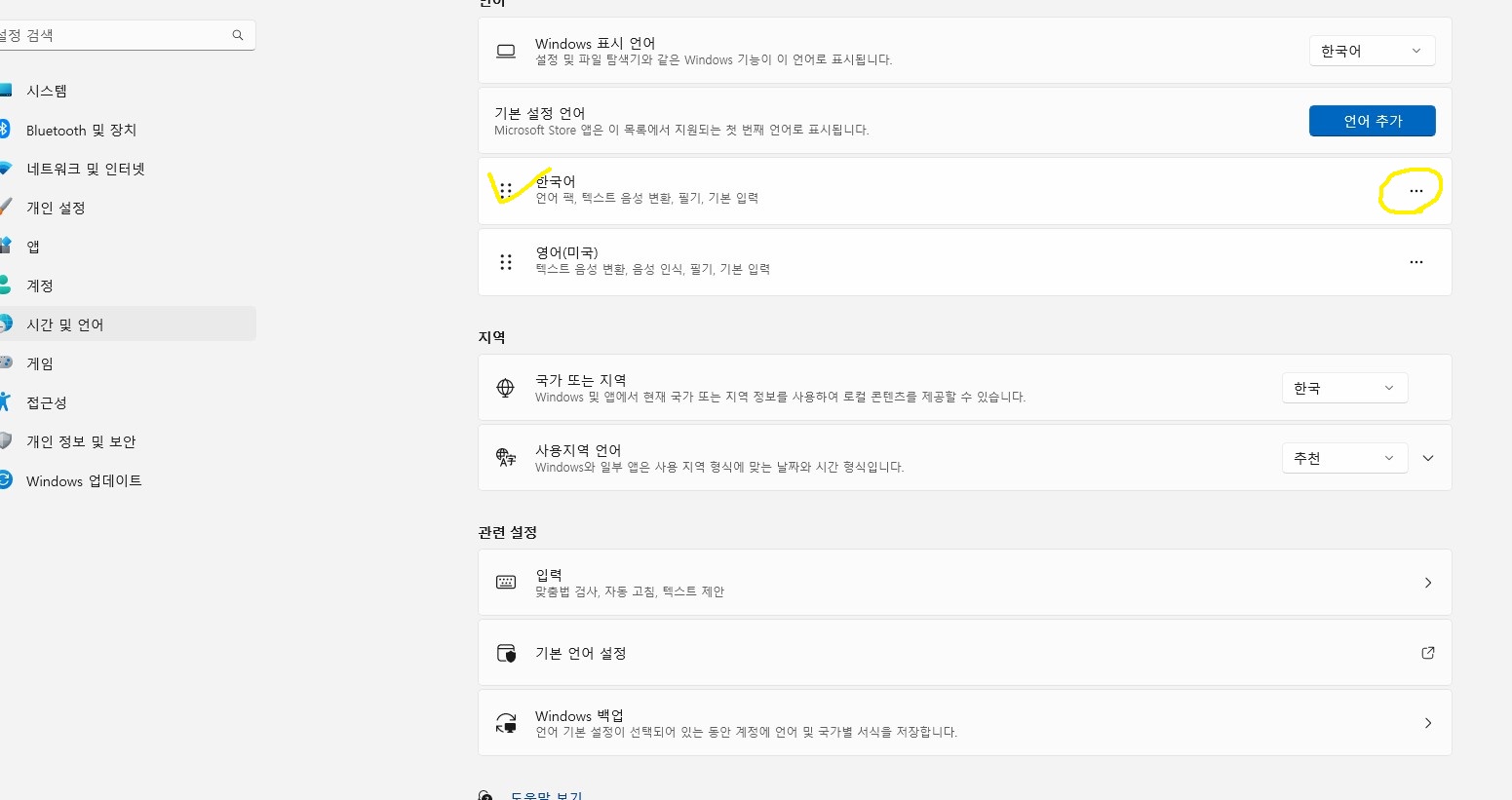The height and width of the screenshot is (800, 1512).
Task: Click the drag handle icon beside 영어(미국)
Action: 505,262
